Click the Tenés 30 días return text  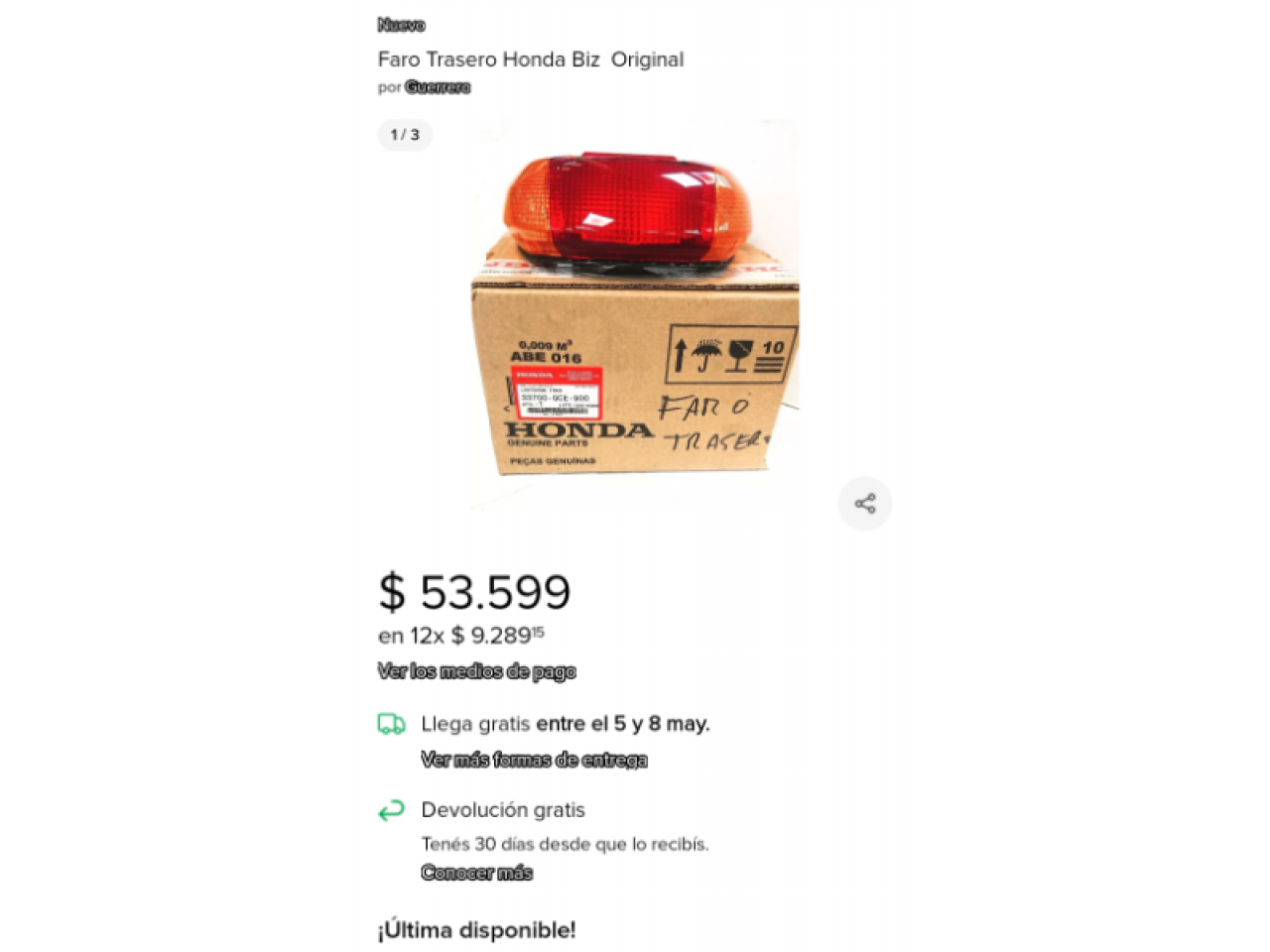point(565,844)
